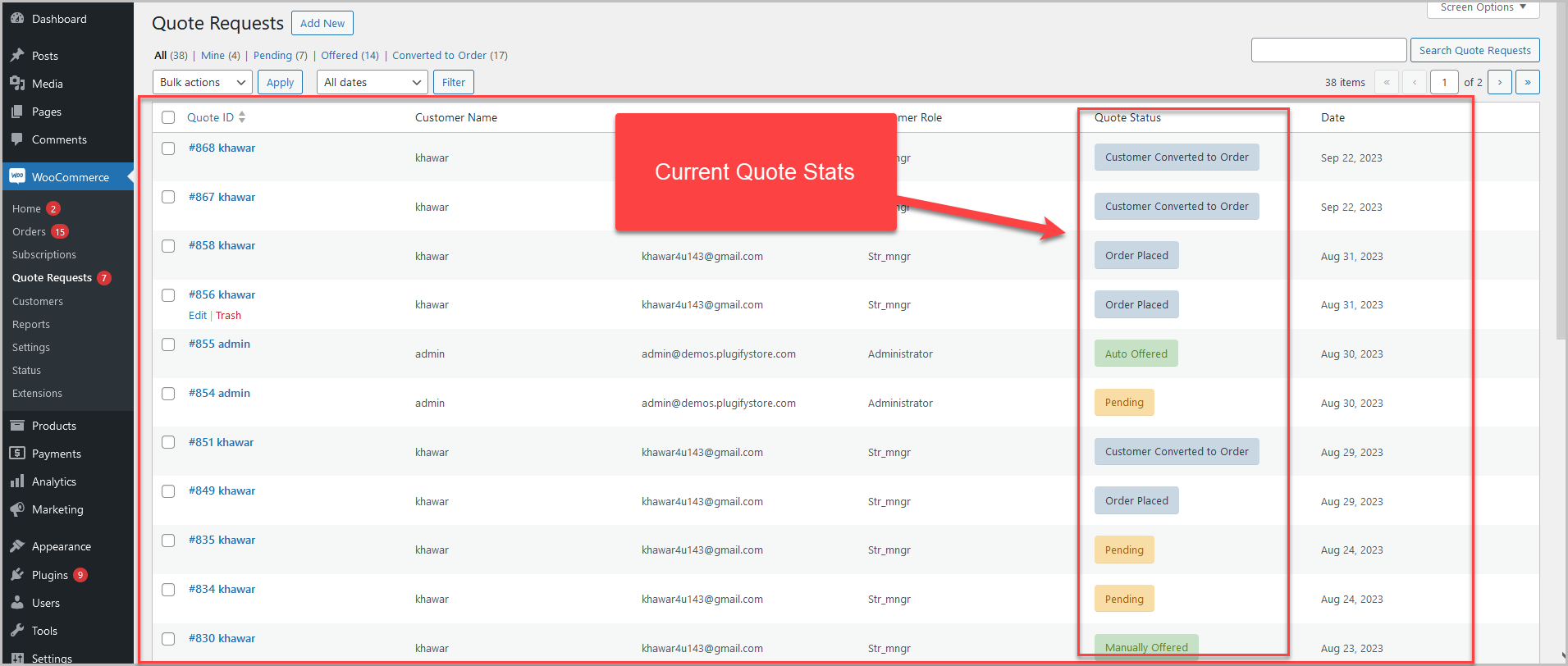Viewport: 1568px width, 666px height.
Task: Expand the All dates filter dropdown
Action: (372, 82)
